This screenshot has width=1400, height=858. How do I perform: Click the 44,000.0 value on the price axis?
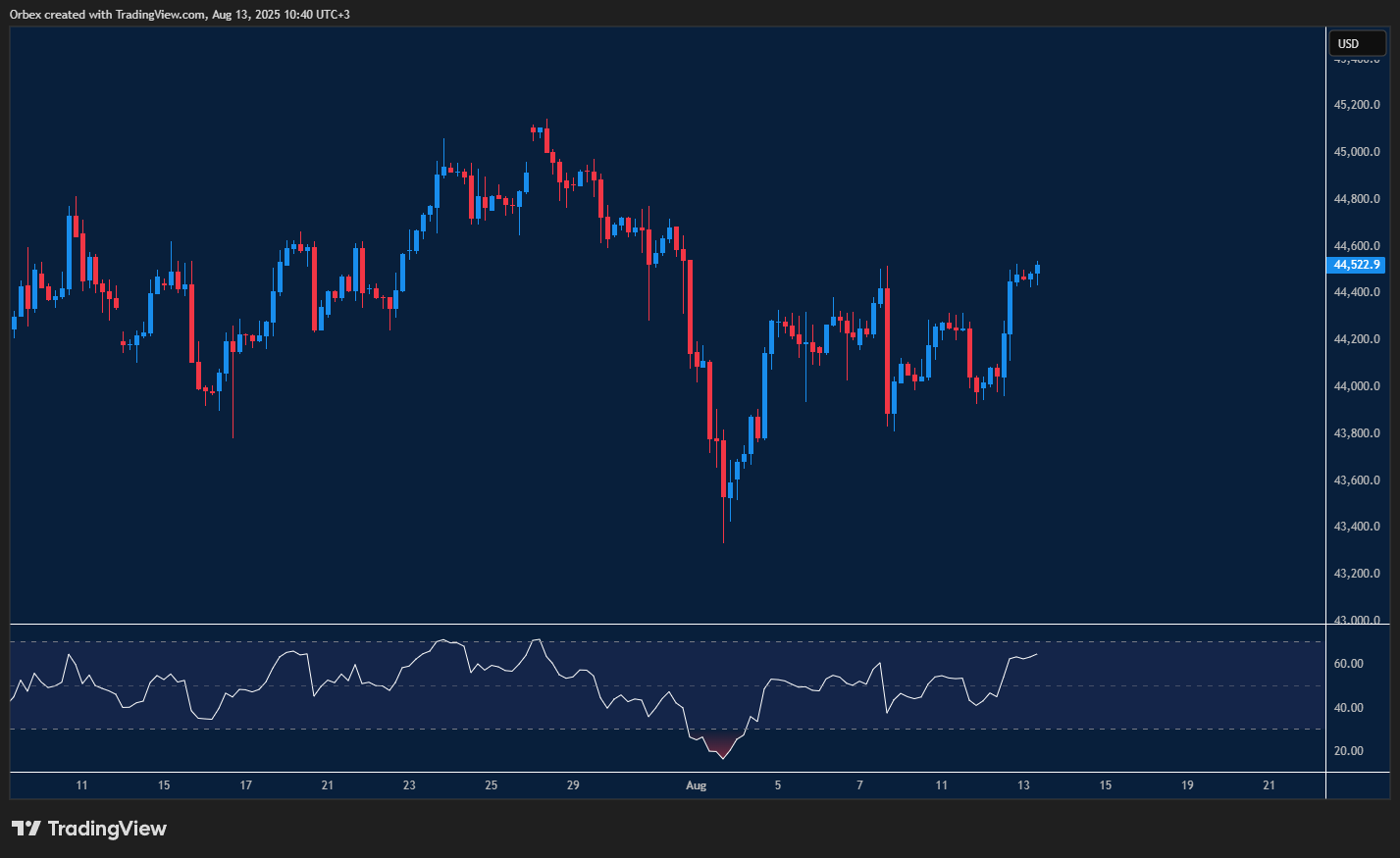tap(1357, 386)
